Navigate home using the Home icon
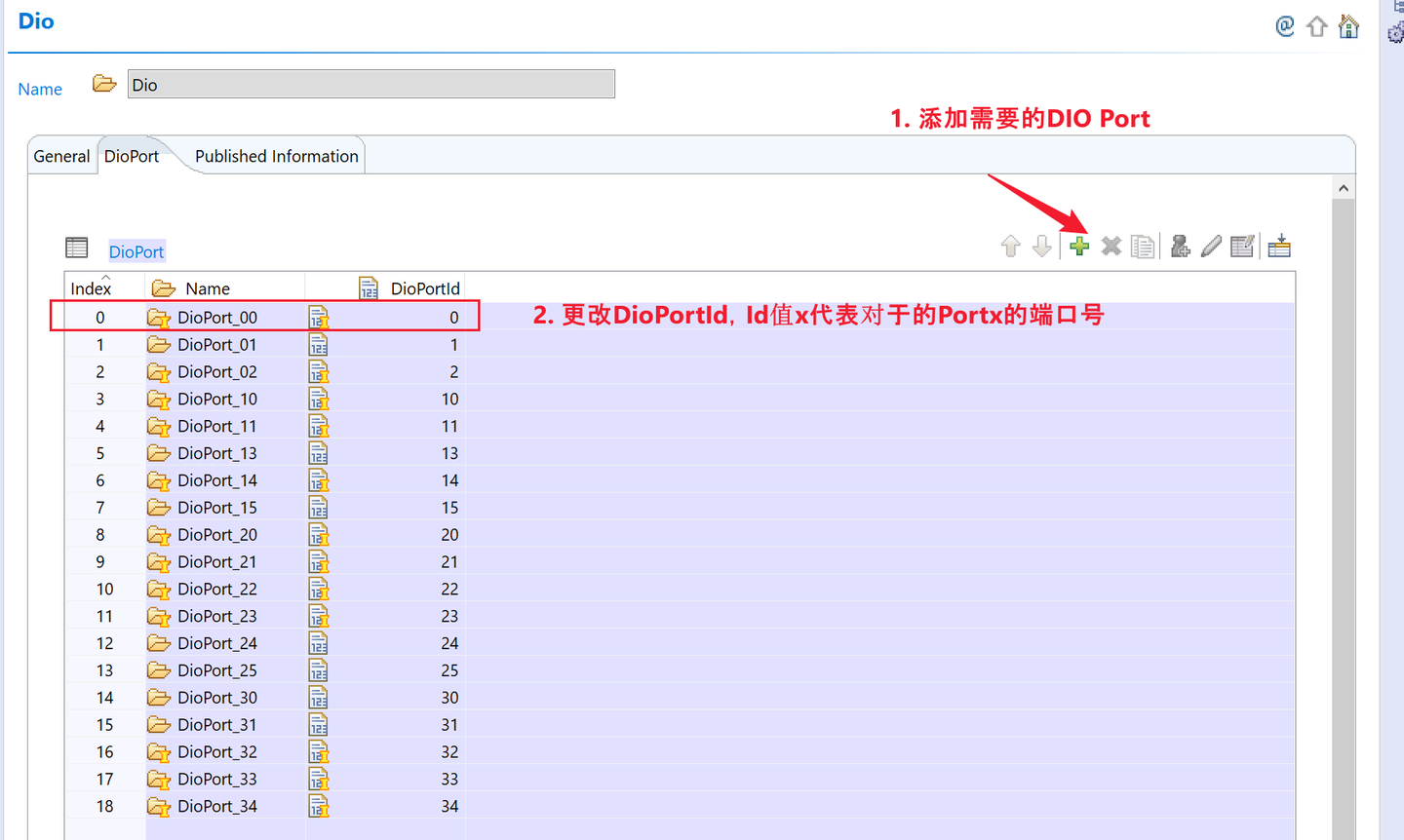Image resolution: width=1404 pixels, height=840 pixels. (x=1348, y=26)
